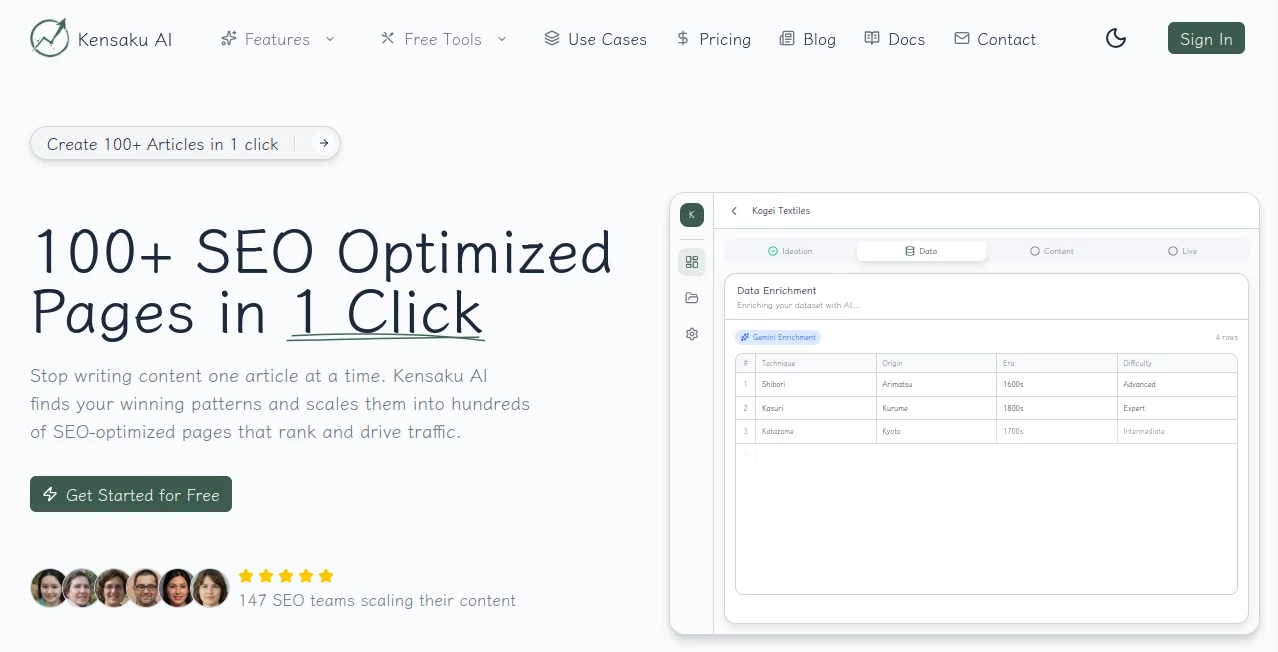Viewport: 1278px width, 652px height.
Task: Click the Sign In button
Action: (x=1206, y=38)
